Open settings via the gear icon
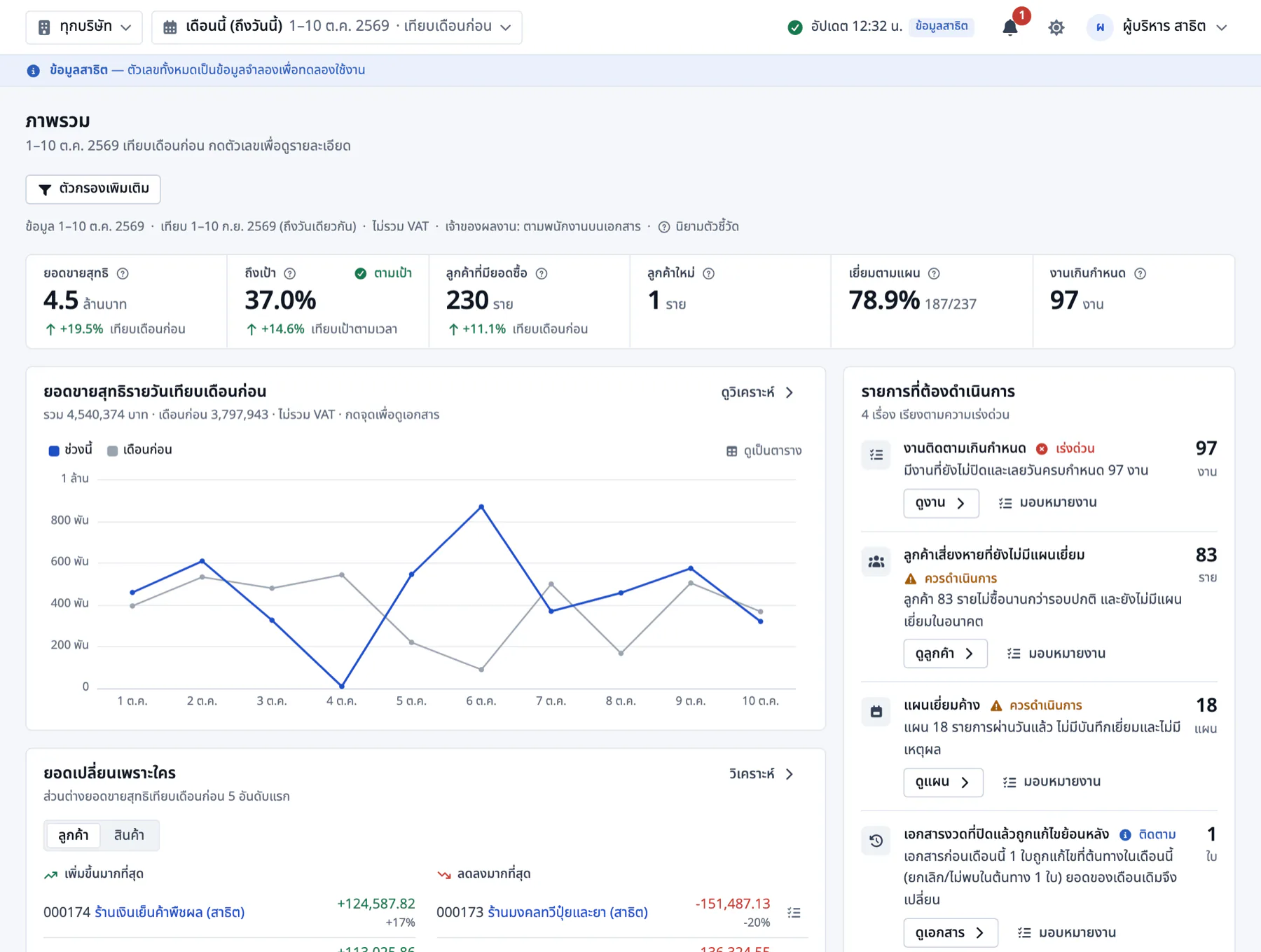 click(1056, 27)
